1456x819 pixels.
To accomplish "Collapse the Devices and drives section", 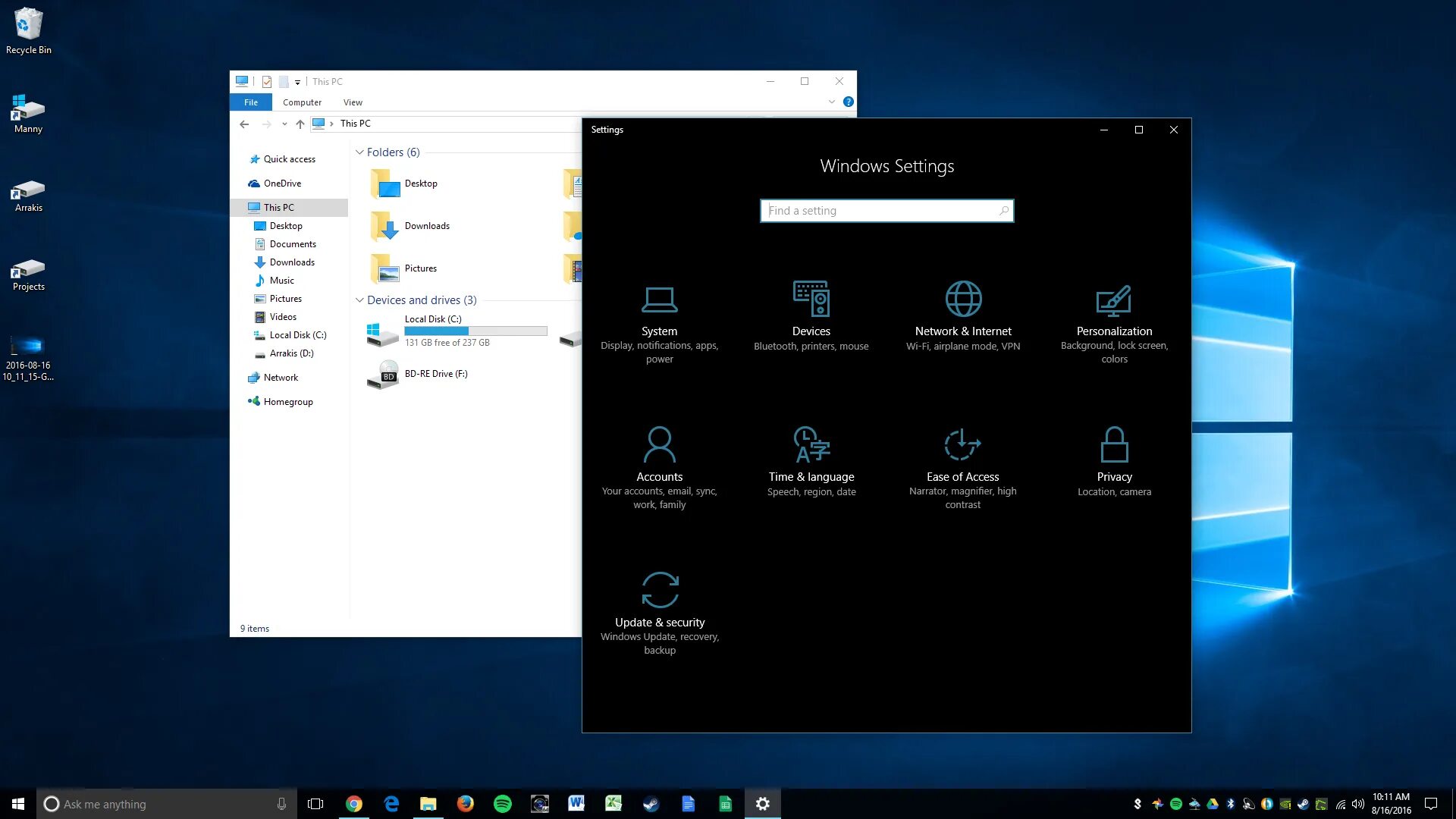I will click(x=359, y=300).
